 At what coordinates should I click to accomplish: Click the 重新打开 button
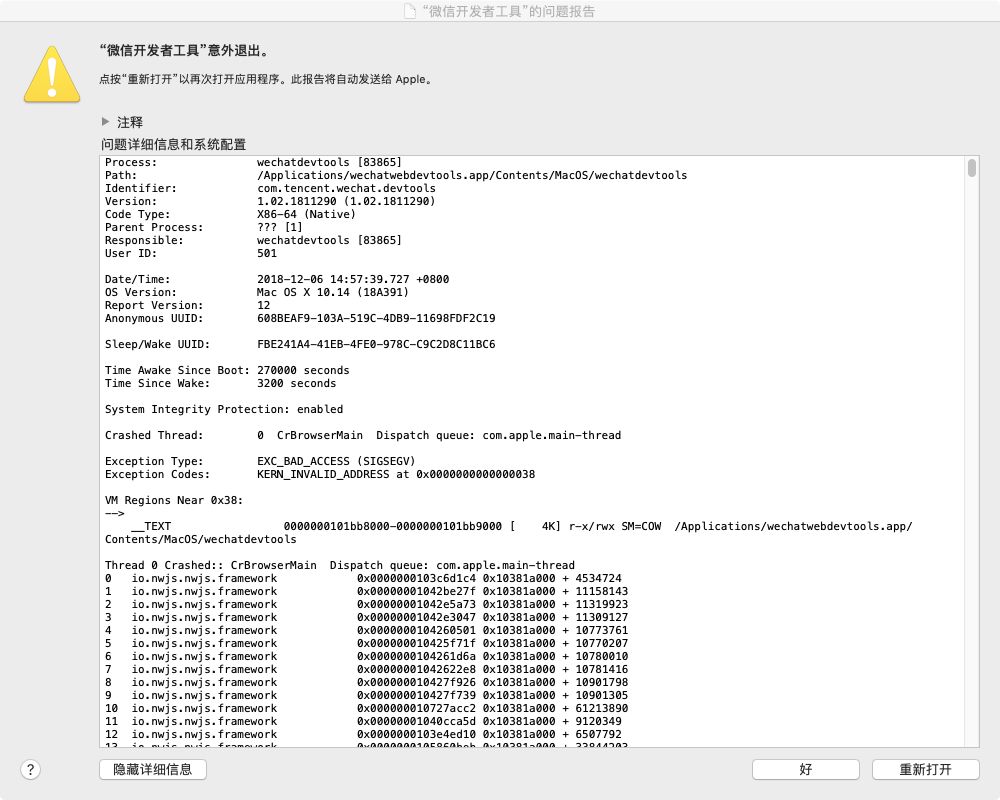point(925,769)
